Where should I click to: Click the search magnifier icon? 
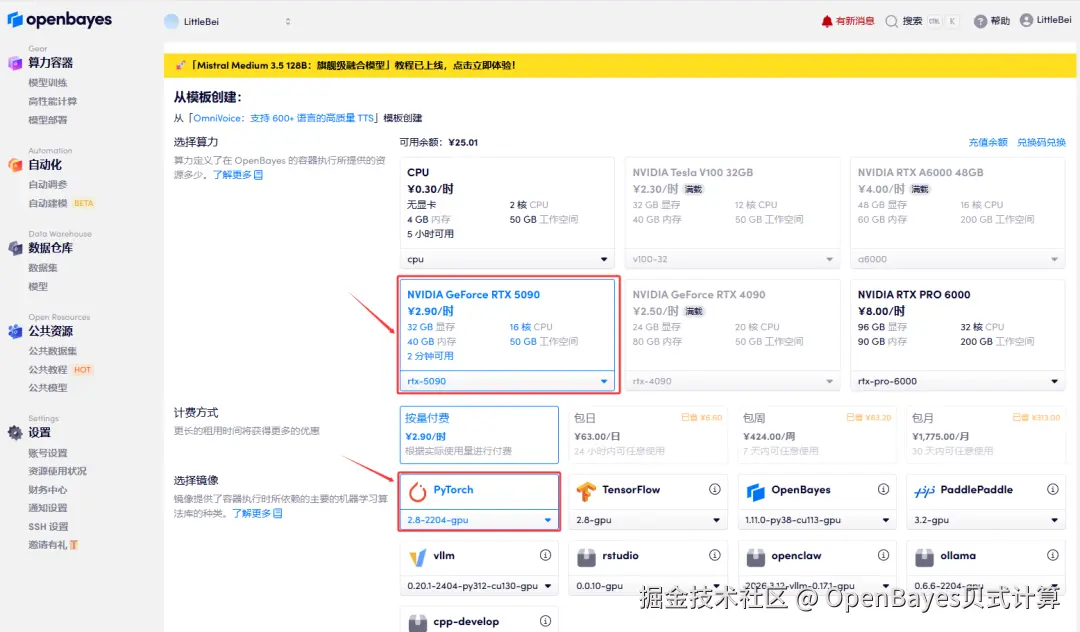891,21
